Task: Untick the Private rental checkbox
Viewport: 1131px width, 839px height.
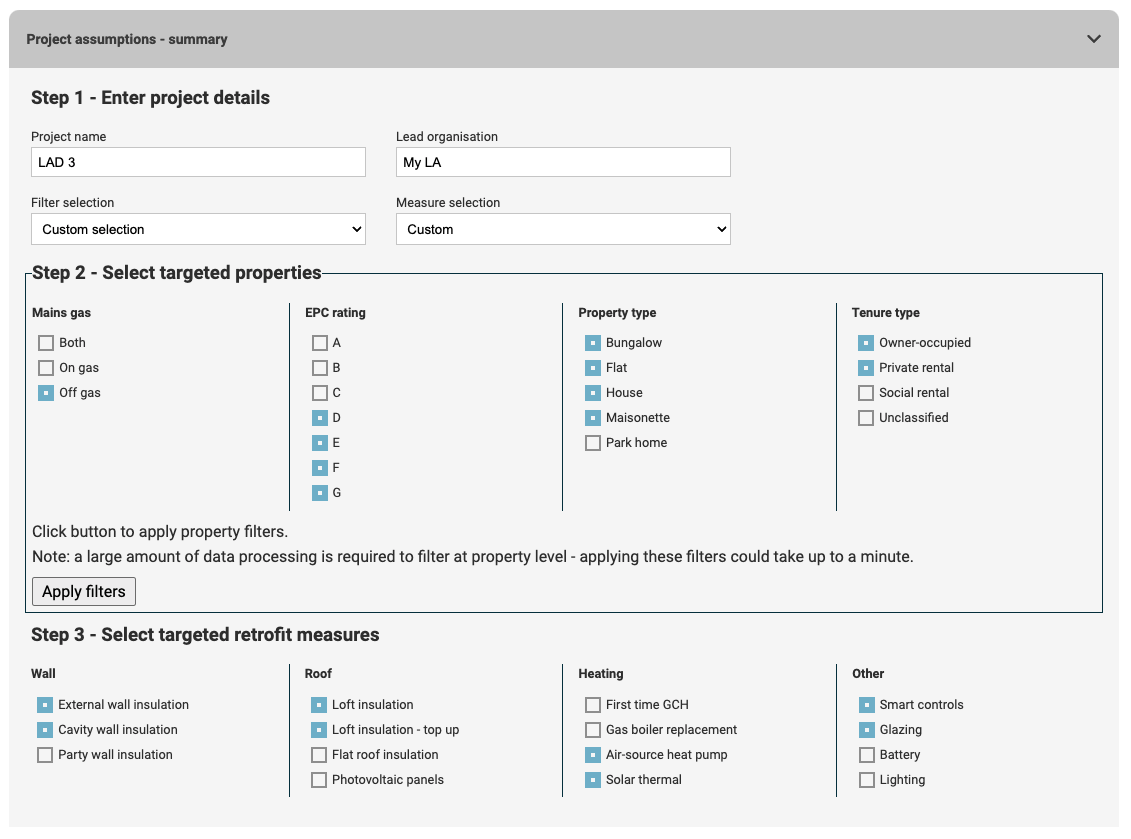Action: 866,368
